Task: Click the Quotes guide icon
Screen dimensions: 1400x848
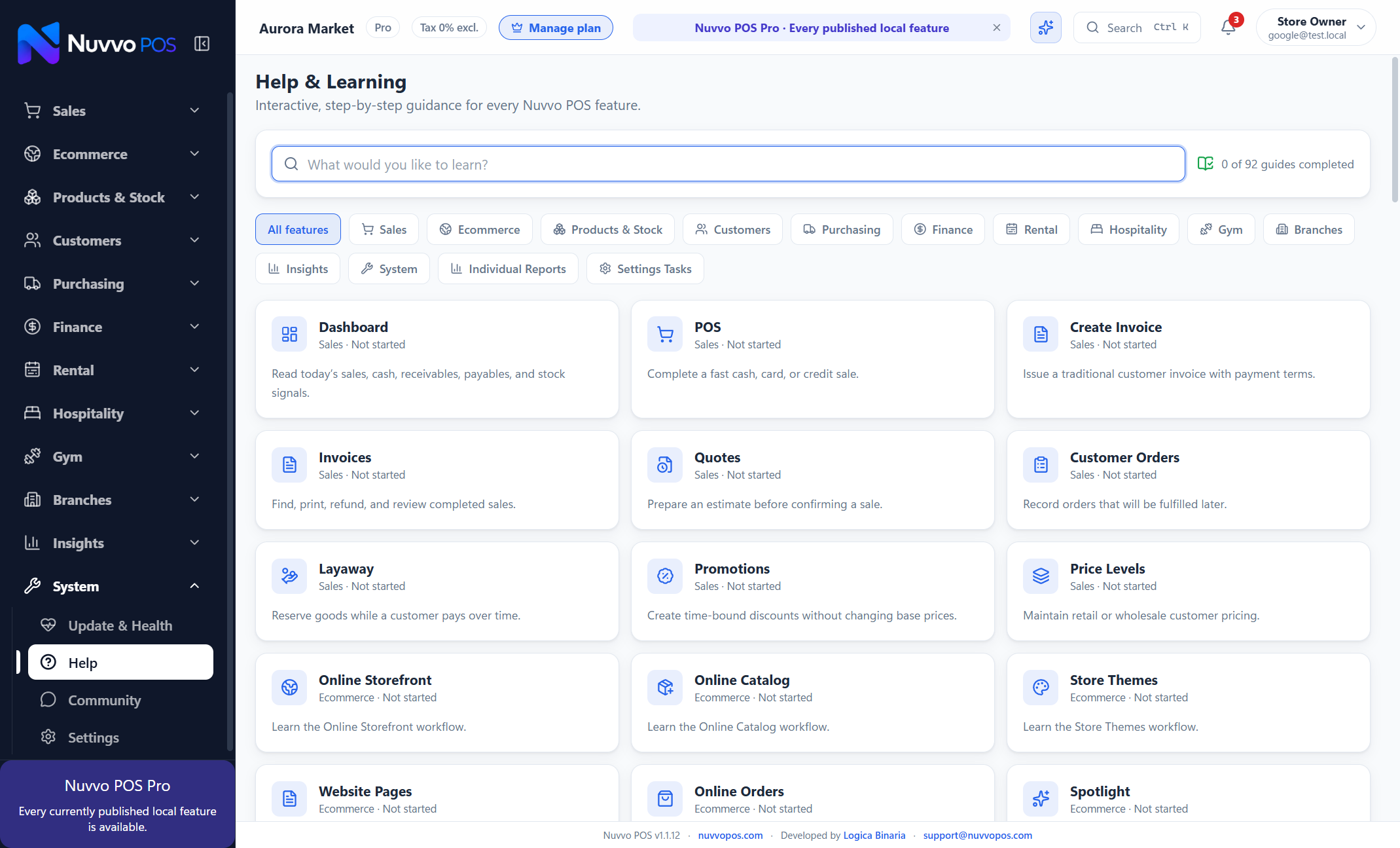Action: click(665, 465)
